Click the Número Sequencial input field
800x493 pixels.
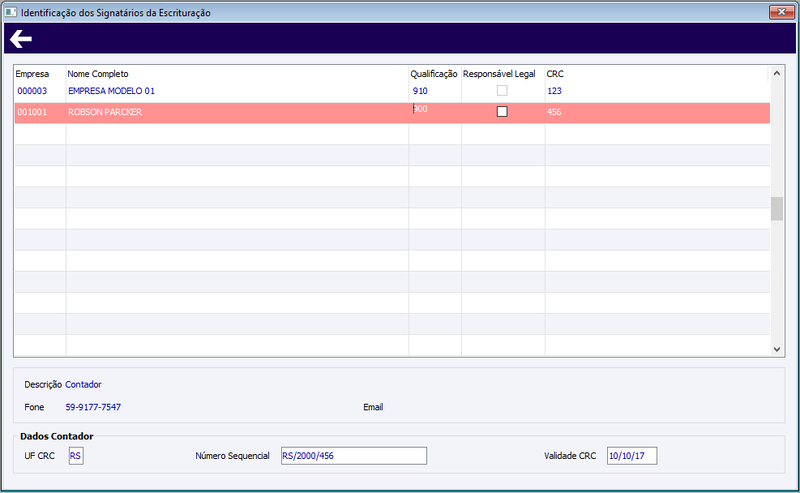pyautogui.click(x=354, y=456)
